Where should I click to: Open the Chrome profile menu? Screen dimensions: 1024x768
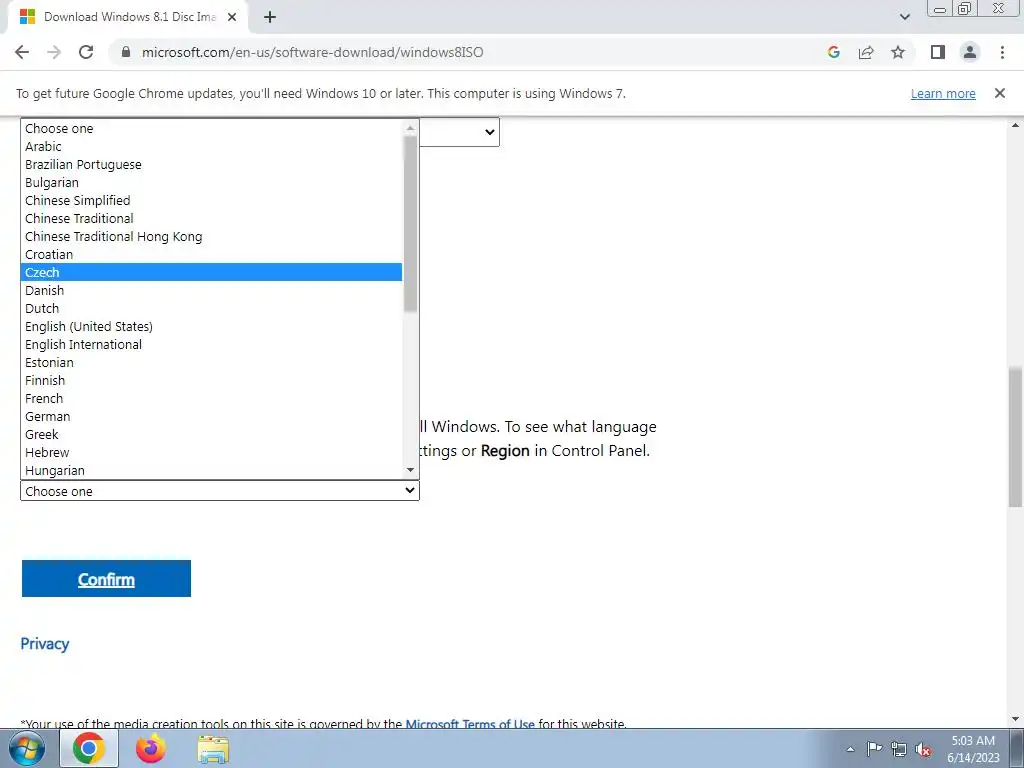tap(970, 52)
